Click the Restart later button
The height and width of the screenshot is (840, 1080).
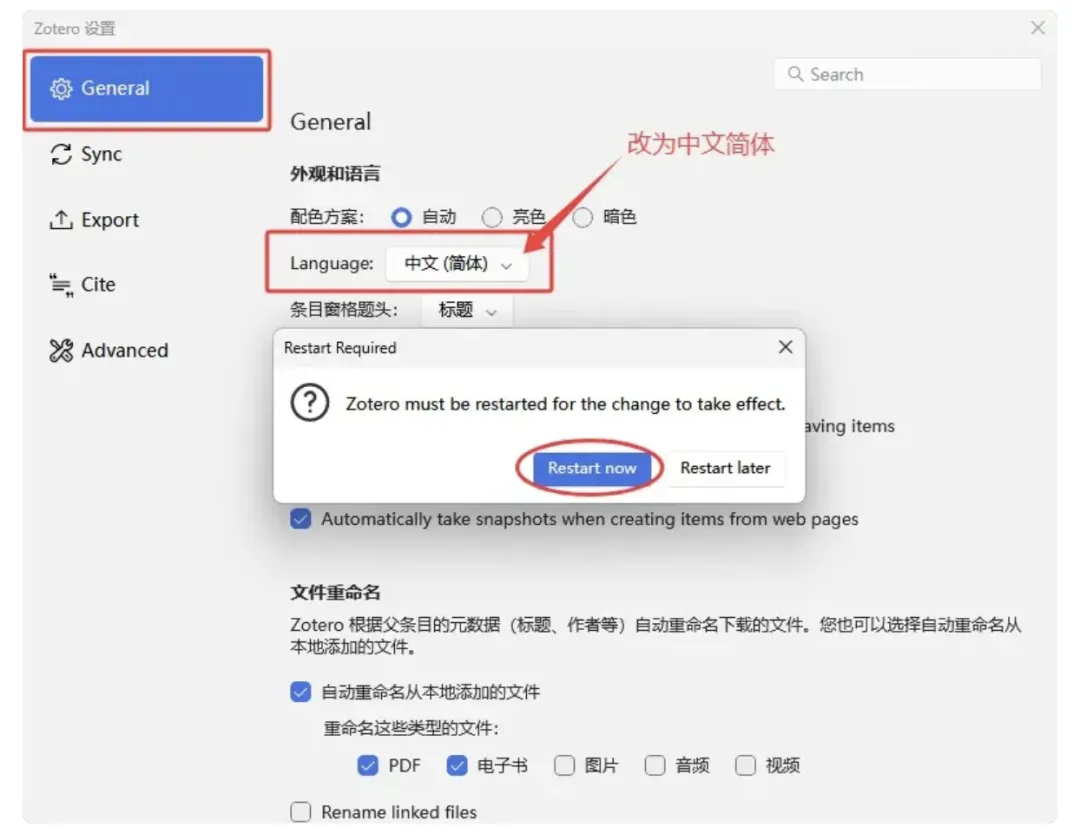pos(725,468)
